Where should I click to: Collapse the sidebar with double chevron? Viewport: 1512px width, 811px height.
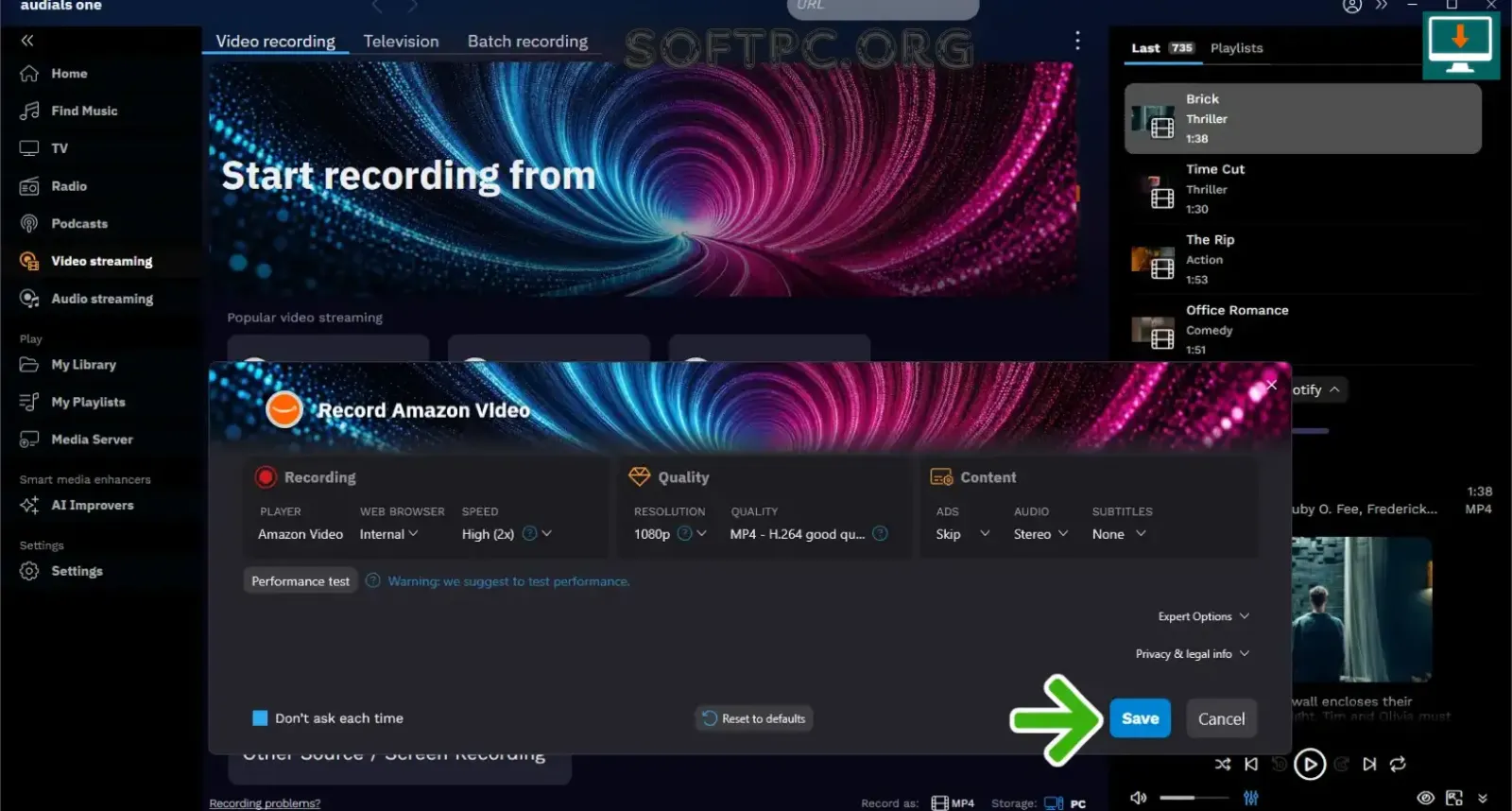pos(27,41)
